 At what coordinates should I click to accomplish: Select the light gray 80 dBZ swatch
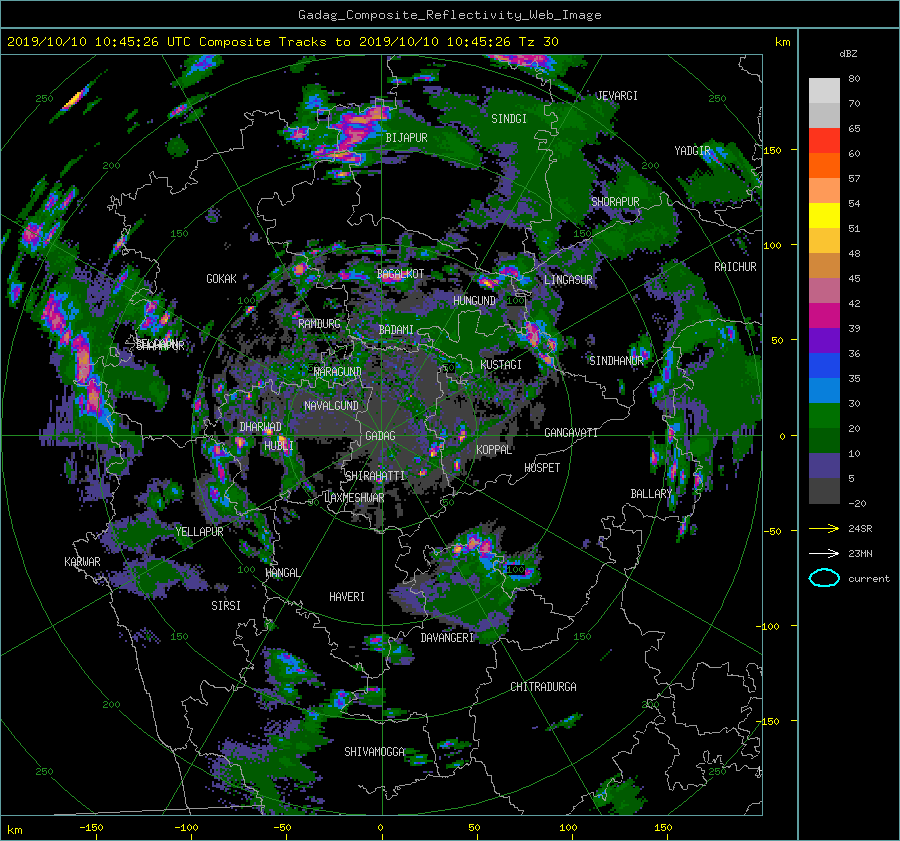(x=824, y=90)
